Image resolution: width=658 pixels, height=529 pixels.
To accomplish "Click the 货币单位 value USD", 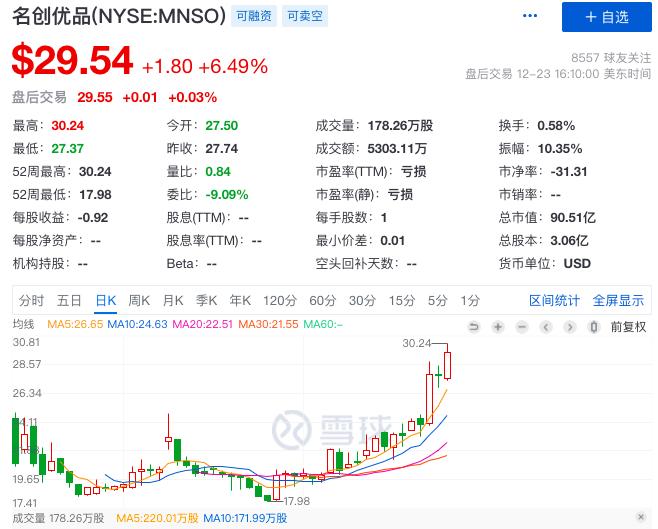I will coord(577,263).
